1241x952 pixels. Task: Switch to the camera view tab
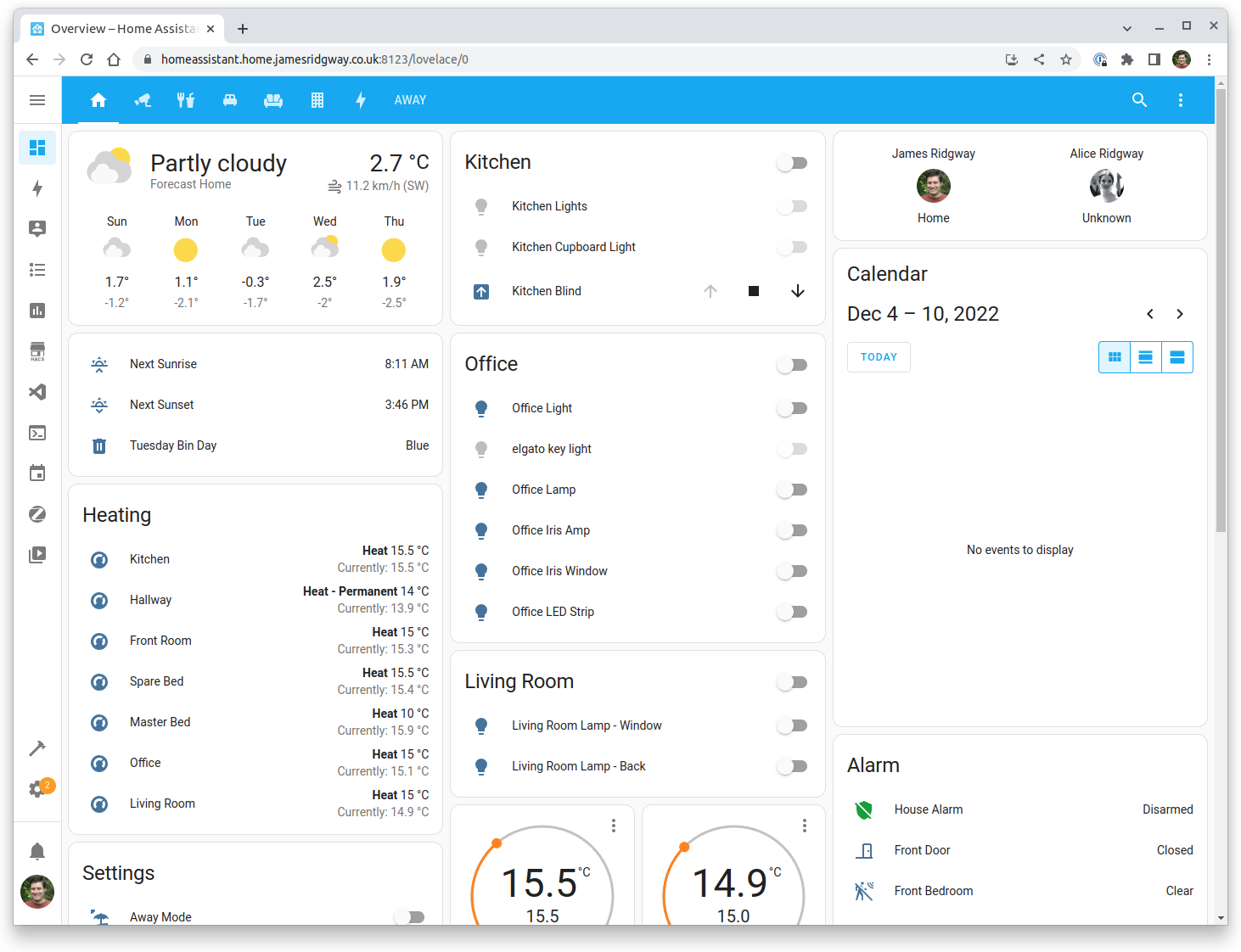[143, 99]
